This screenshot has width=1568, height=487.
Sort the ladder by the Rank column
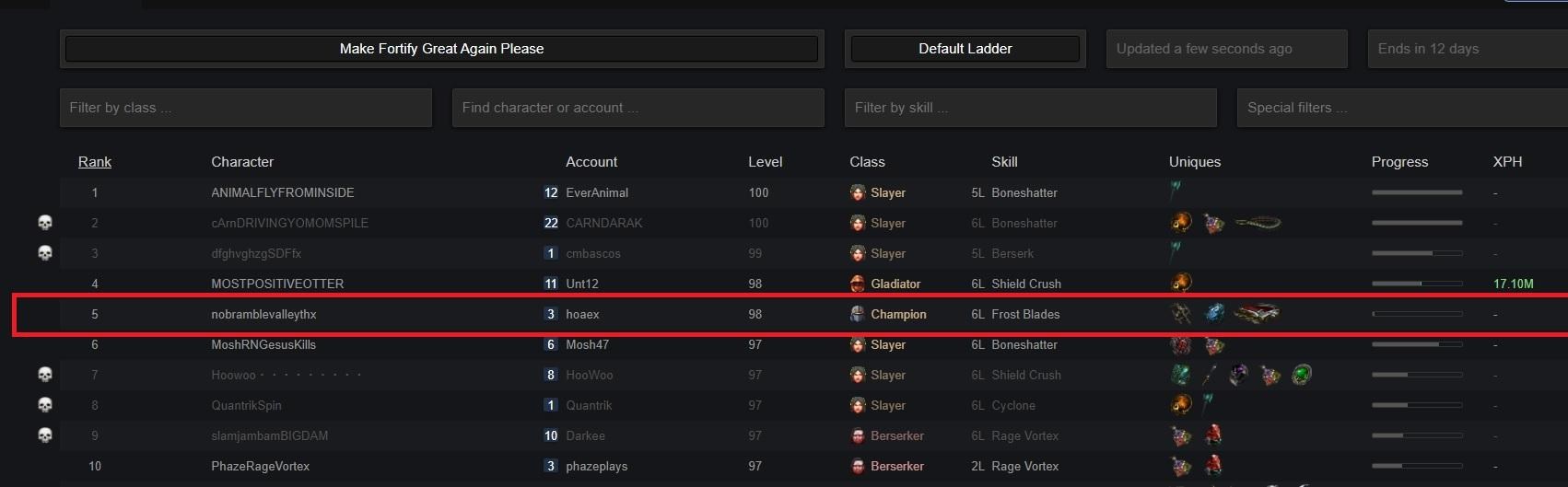click(94, 162)
